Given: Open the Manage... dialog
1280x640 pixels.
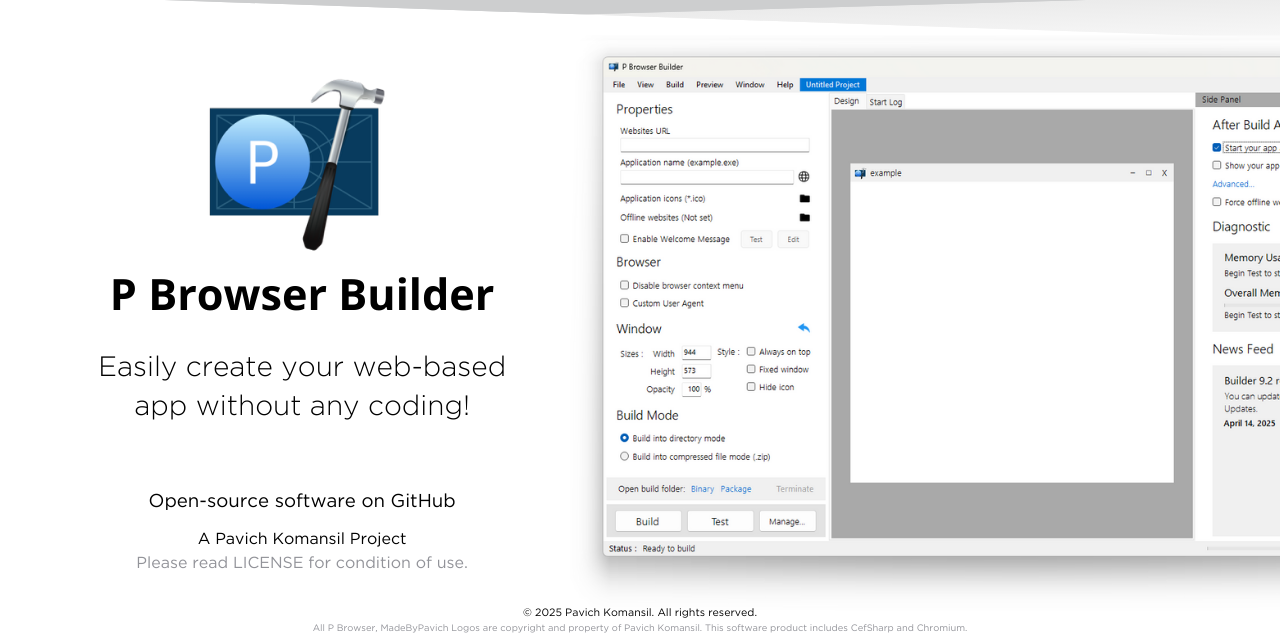Looking at the screenshot, I should point(787,520).
